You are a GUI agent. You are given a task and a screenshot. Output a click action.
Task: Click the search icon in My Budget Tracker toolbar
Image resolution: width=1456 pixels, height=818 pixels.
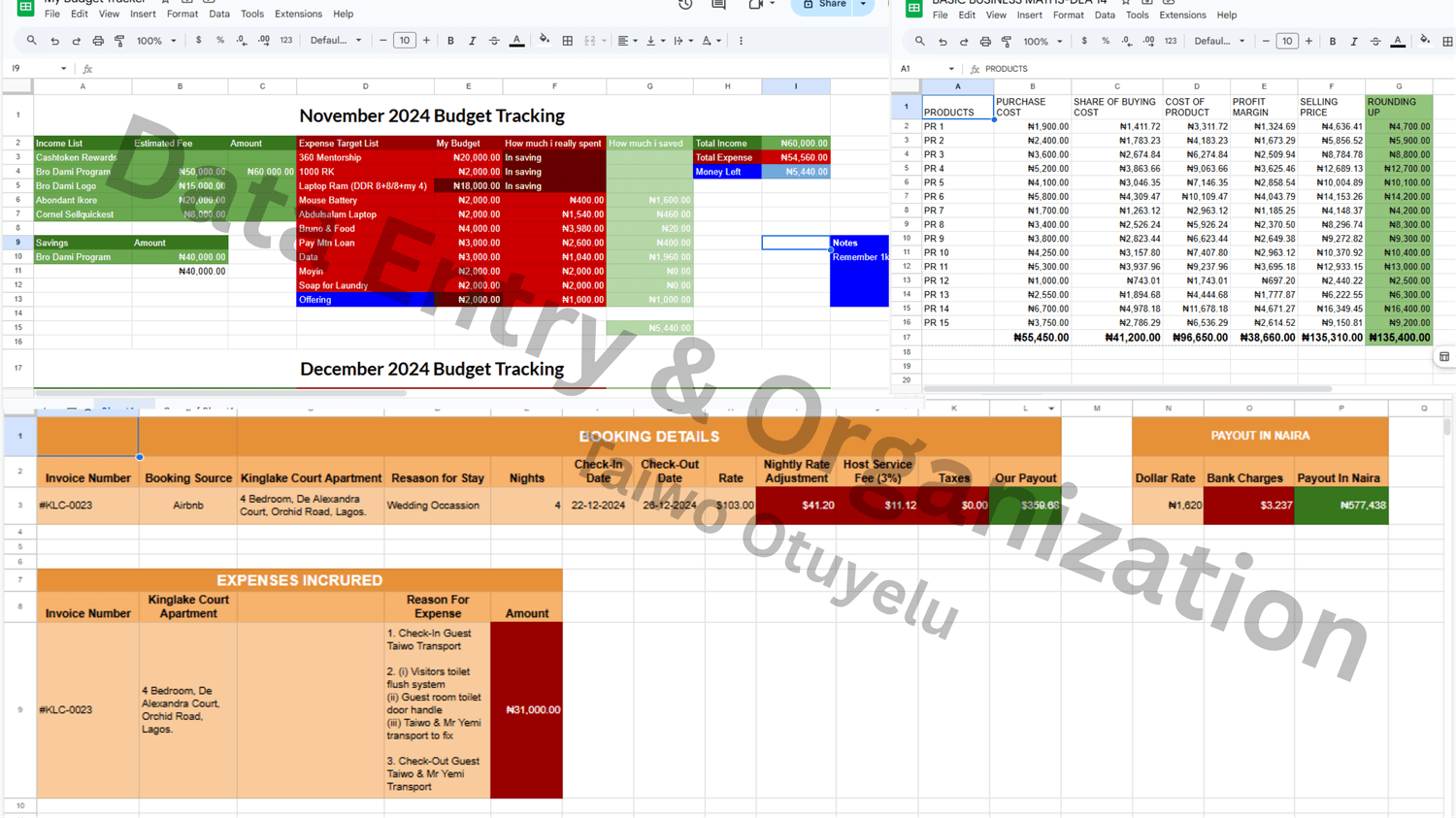coord(31,41)
